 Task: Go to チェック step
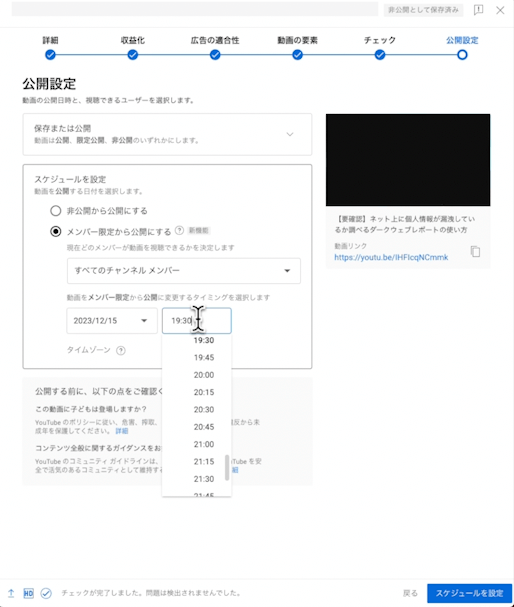[380, 48]
